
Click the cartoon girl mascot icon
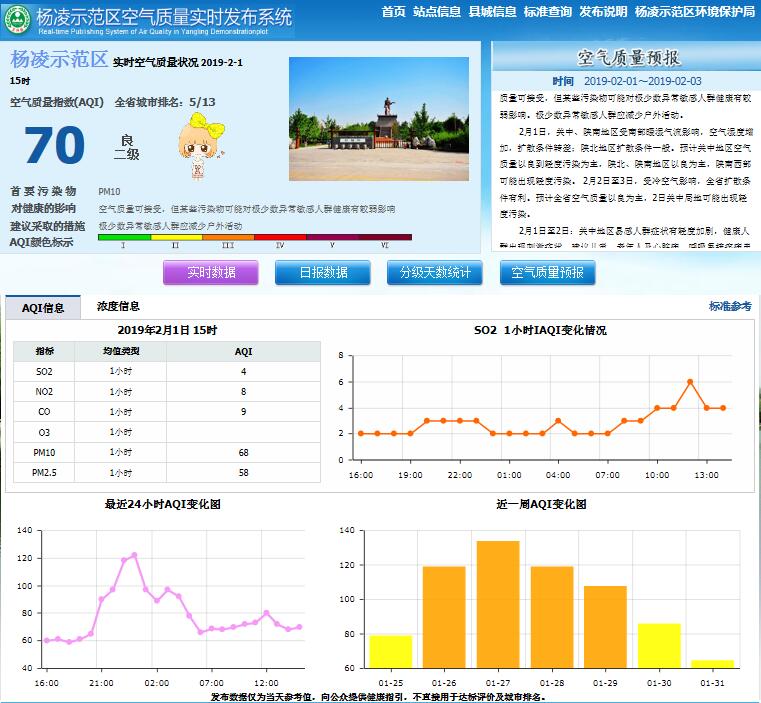[x=197, y=150]
